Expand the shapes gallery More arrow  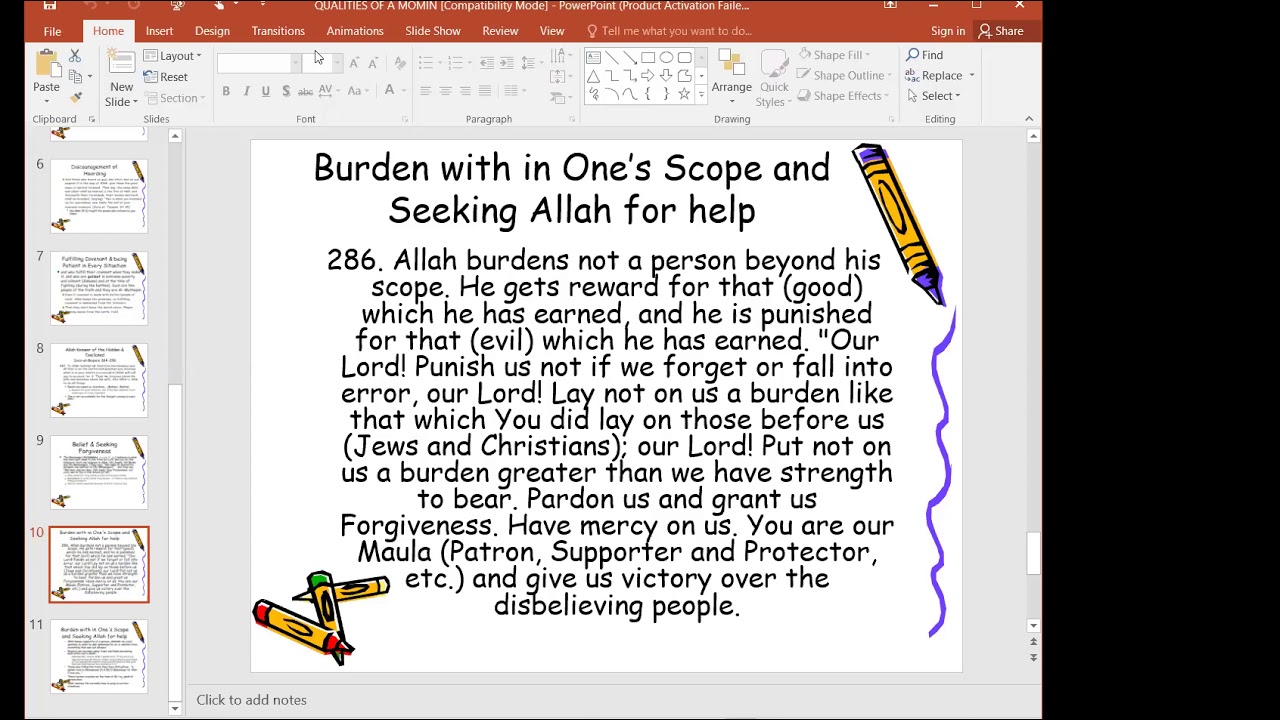(x=701, y=95)
